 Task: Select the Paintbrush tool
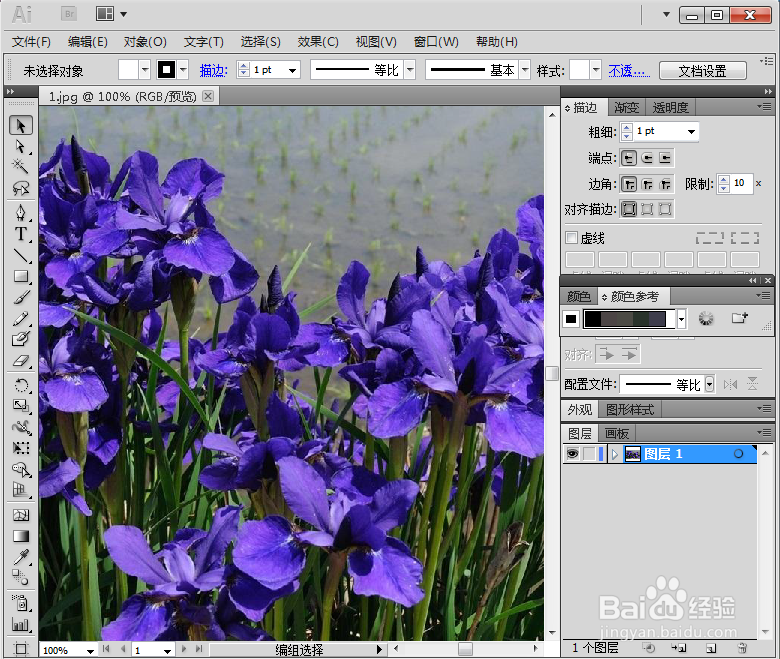pos(21,297)
